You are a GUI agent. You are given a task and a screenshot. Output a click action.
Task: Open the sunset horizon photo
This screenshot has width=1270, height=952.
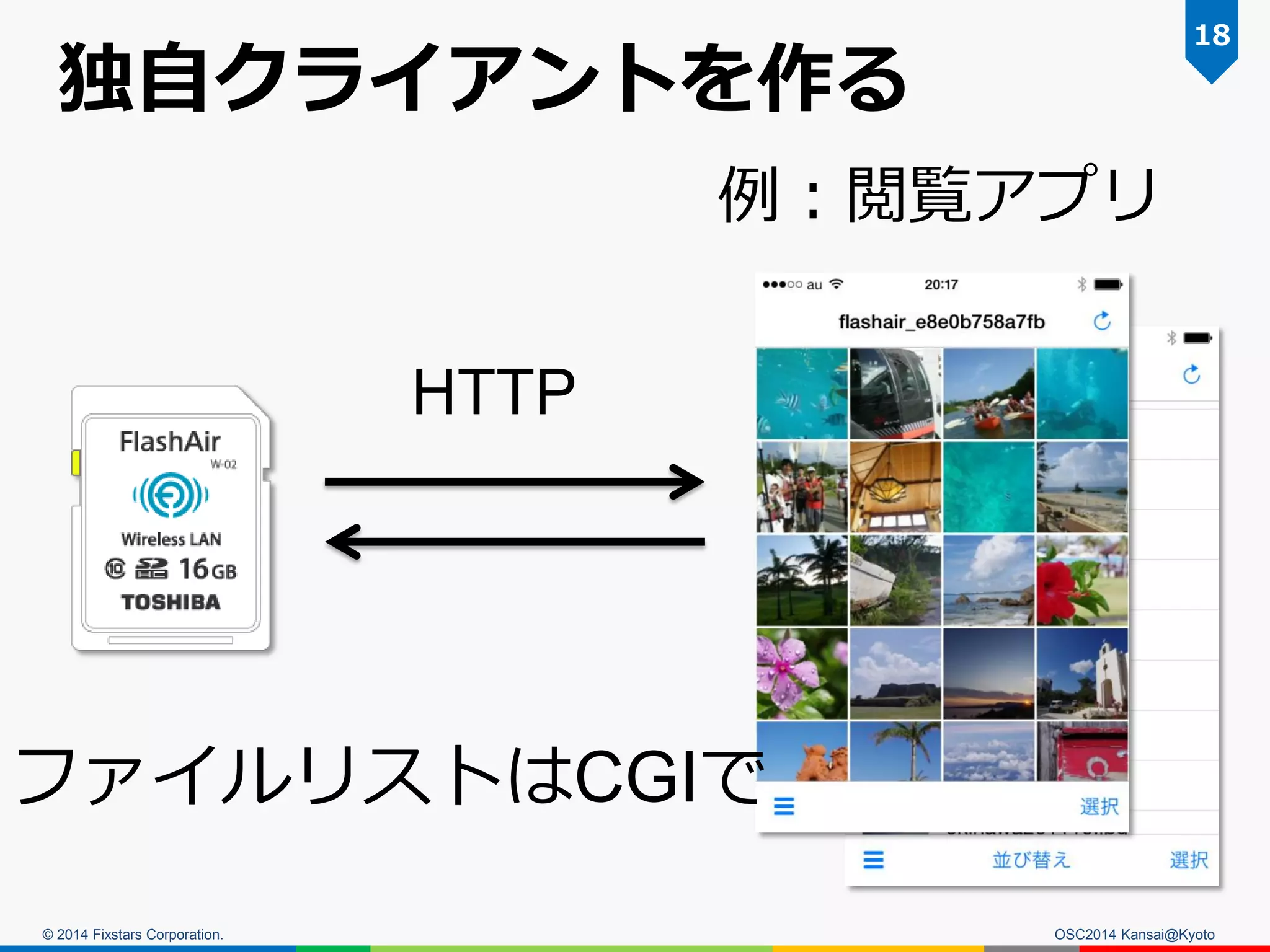(989, 674)
